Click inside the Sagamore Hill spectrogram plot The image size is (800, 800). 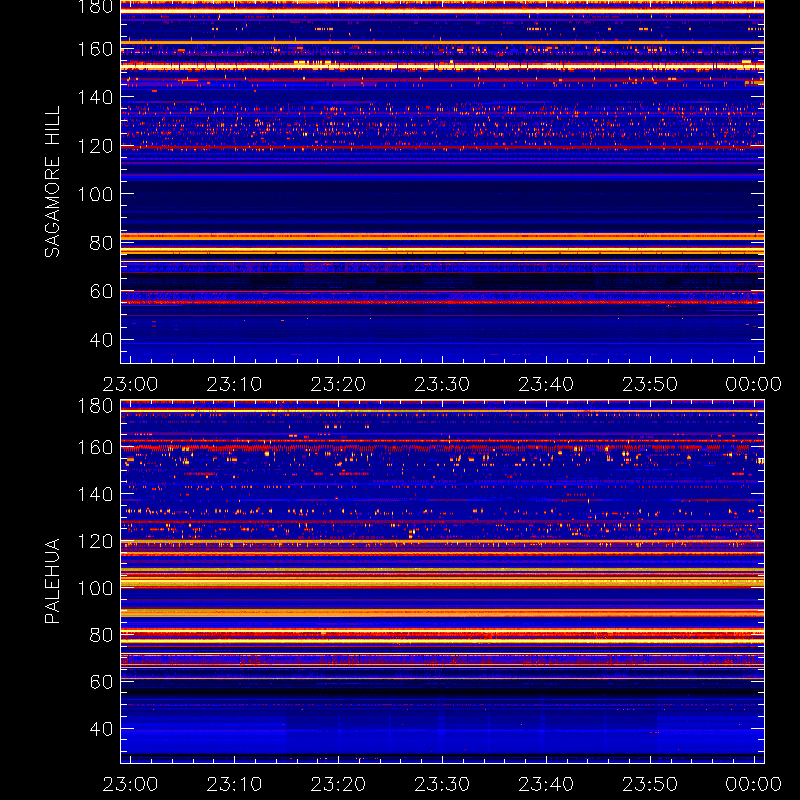click(442, 182)
